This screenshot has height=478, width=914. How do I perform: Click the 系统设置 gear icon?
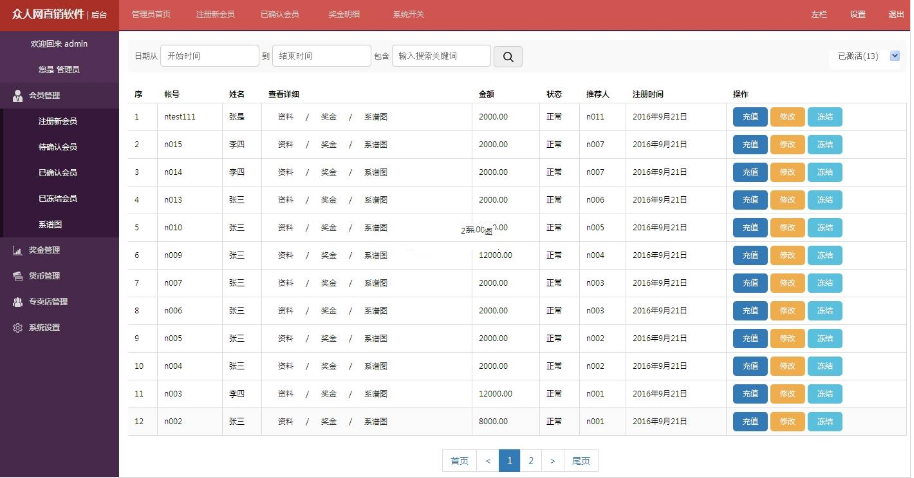click(18, 328)
